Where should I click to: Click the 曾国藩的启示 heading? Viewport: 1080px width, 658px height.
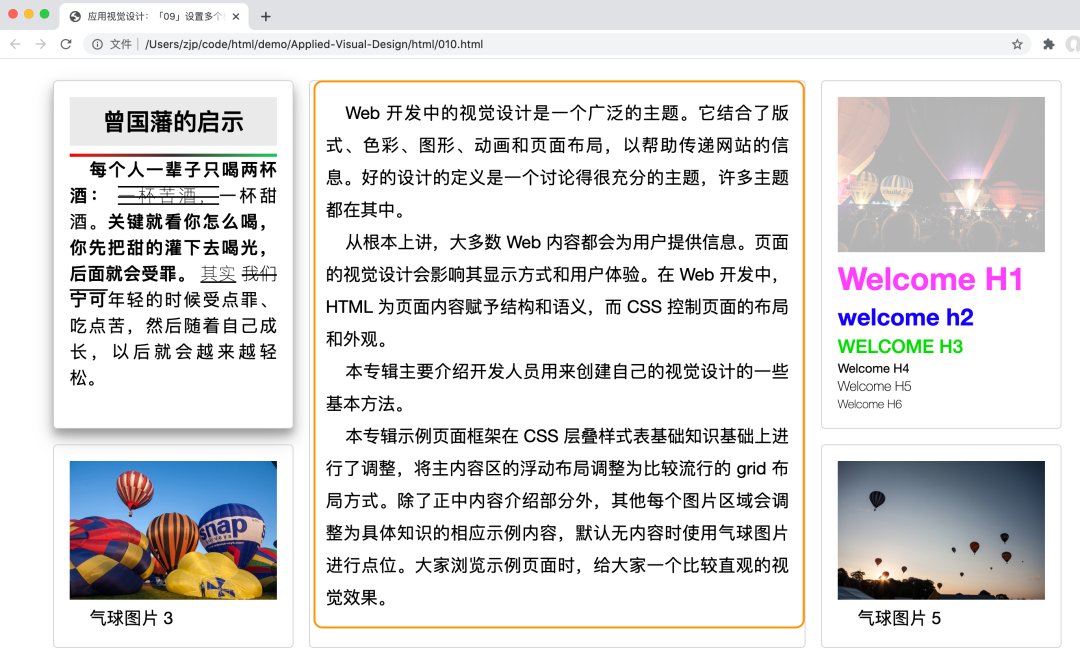point(174,121)
